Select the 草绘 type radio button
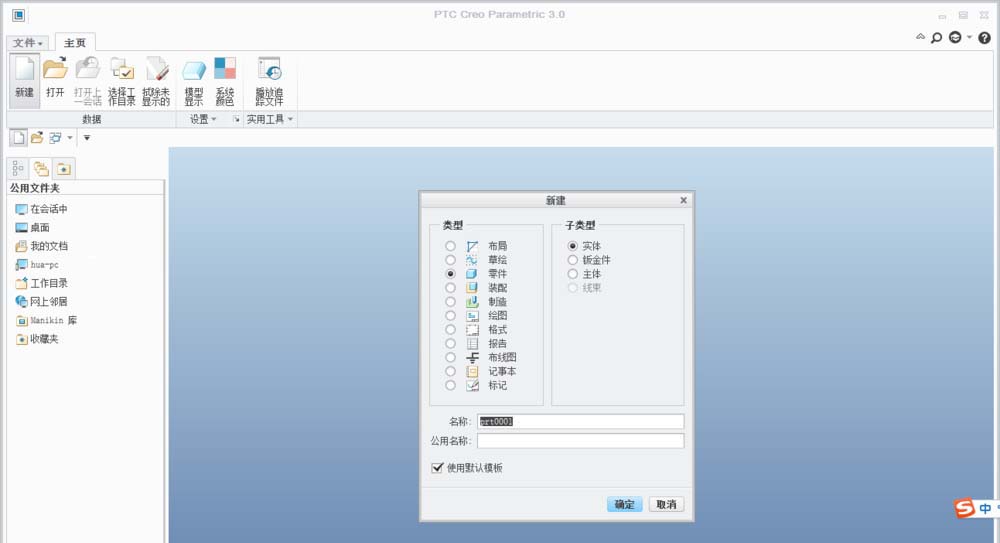The height and width of the screenshot is (543, 1000). click(450, 260)
